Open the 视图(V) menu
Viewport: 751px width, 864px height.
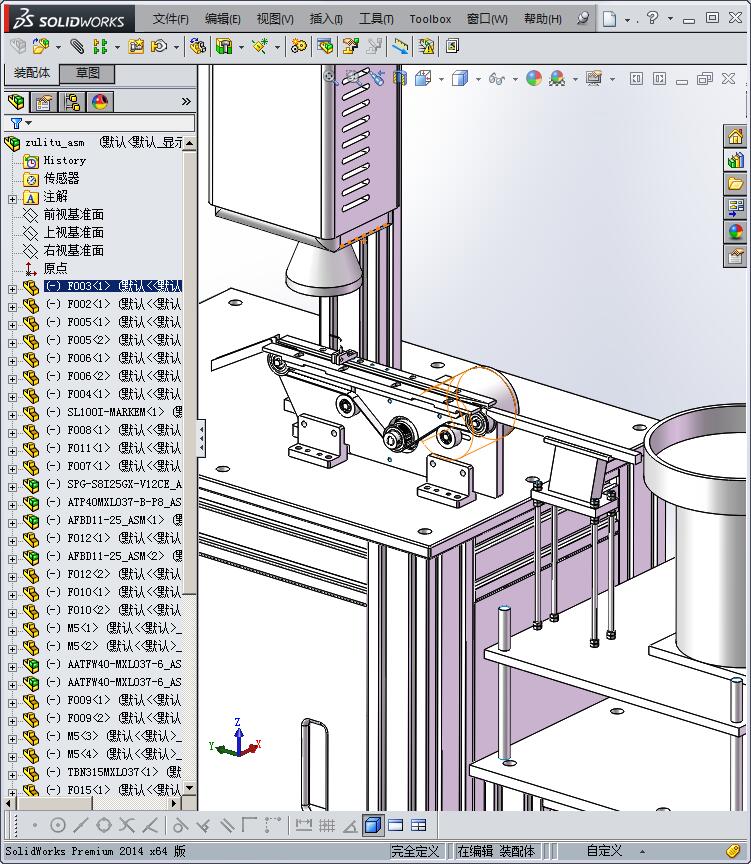[275, 19]
